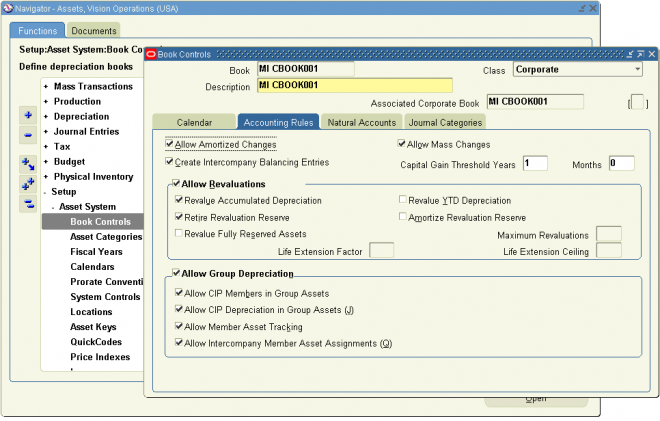660x421 pixels.
Task: Collapse the Setup tree node
Action: tap(45, 192)
